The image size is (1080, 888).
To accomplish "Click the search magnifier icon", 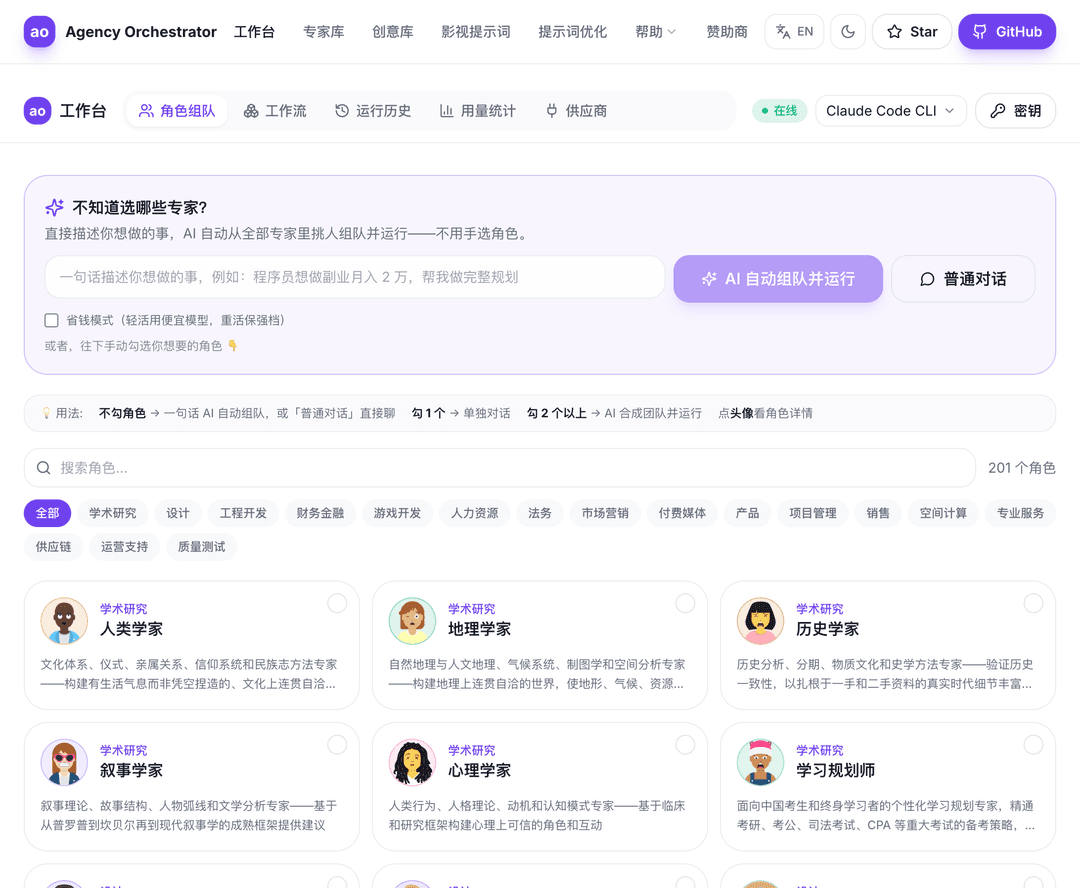I will (43, 468).
